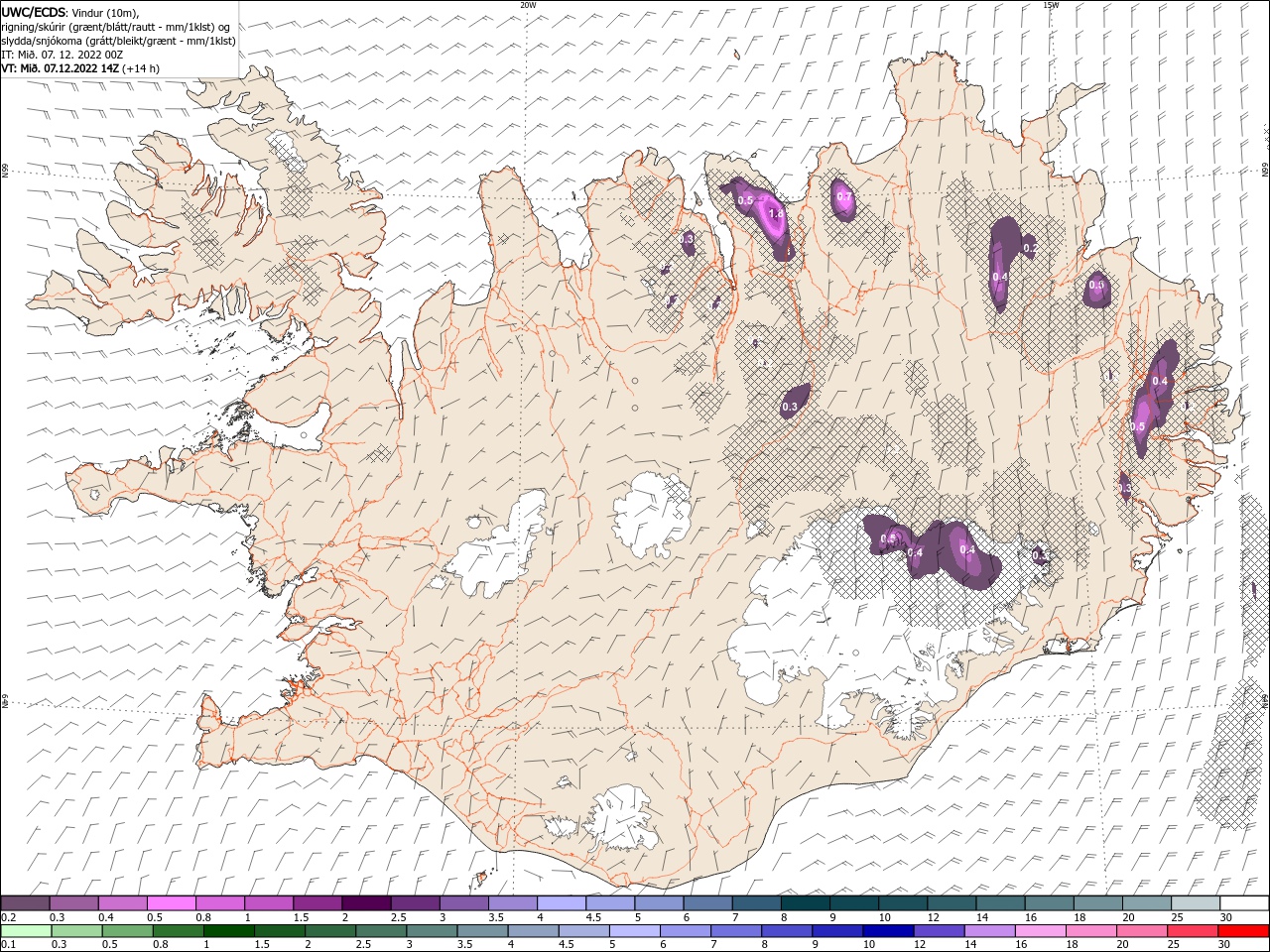Image resolution: width=1270 pixels, height=952 pixels.
Task: Pick the rain legend swatch starting at 3
Action: click(433, 931)
